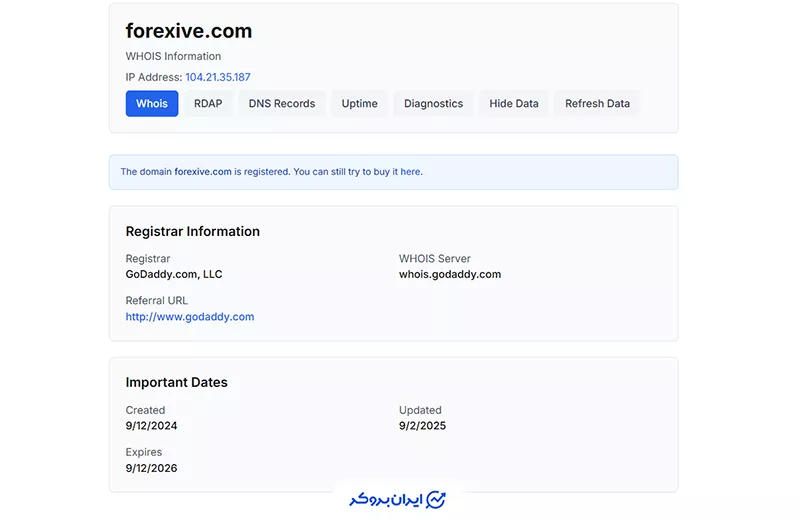This screenshot has width=800, height=521.
Task: Open the DNS Records tab
Action: 282,104
